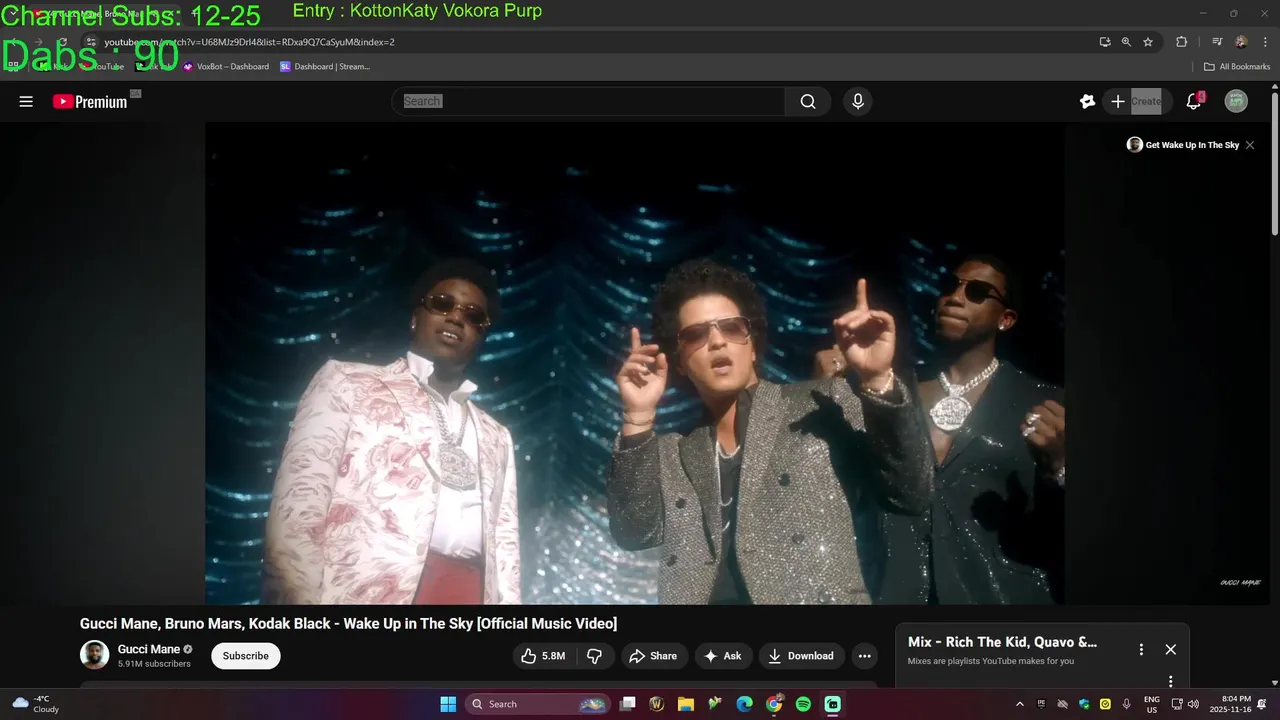1280x720 pixels.
Task: Open Chrome three-dot menu
Action: (1263, 42)
